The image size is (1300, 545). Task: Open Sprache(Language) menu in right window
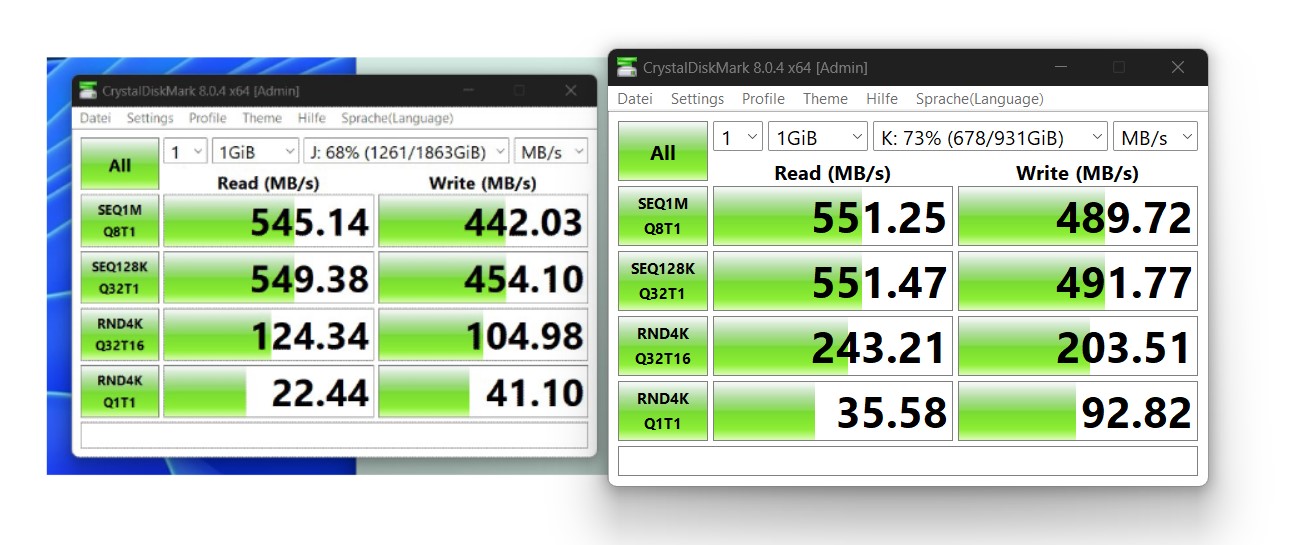[x=980, y=99]
